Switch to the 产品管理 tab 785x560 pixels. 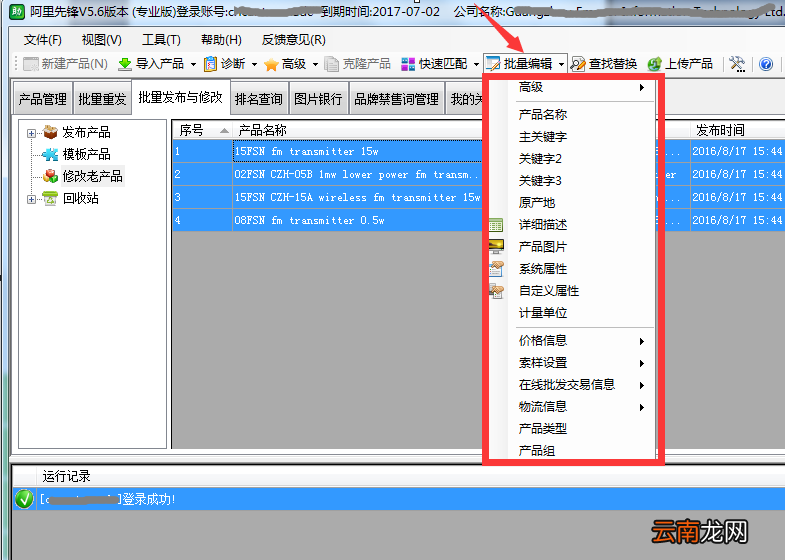(x=43, y=99)
